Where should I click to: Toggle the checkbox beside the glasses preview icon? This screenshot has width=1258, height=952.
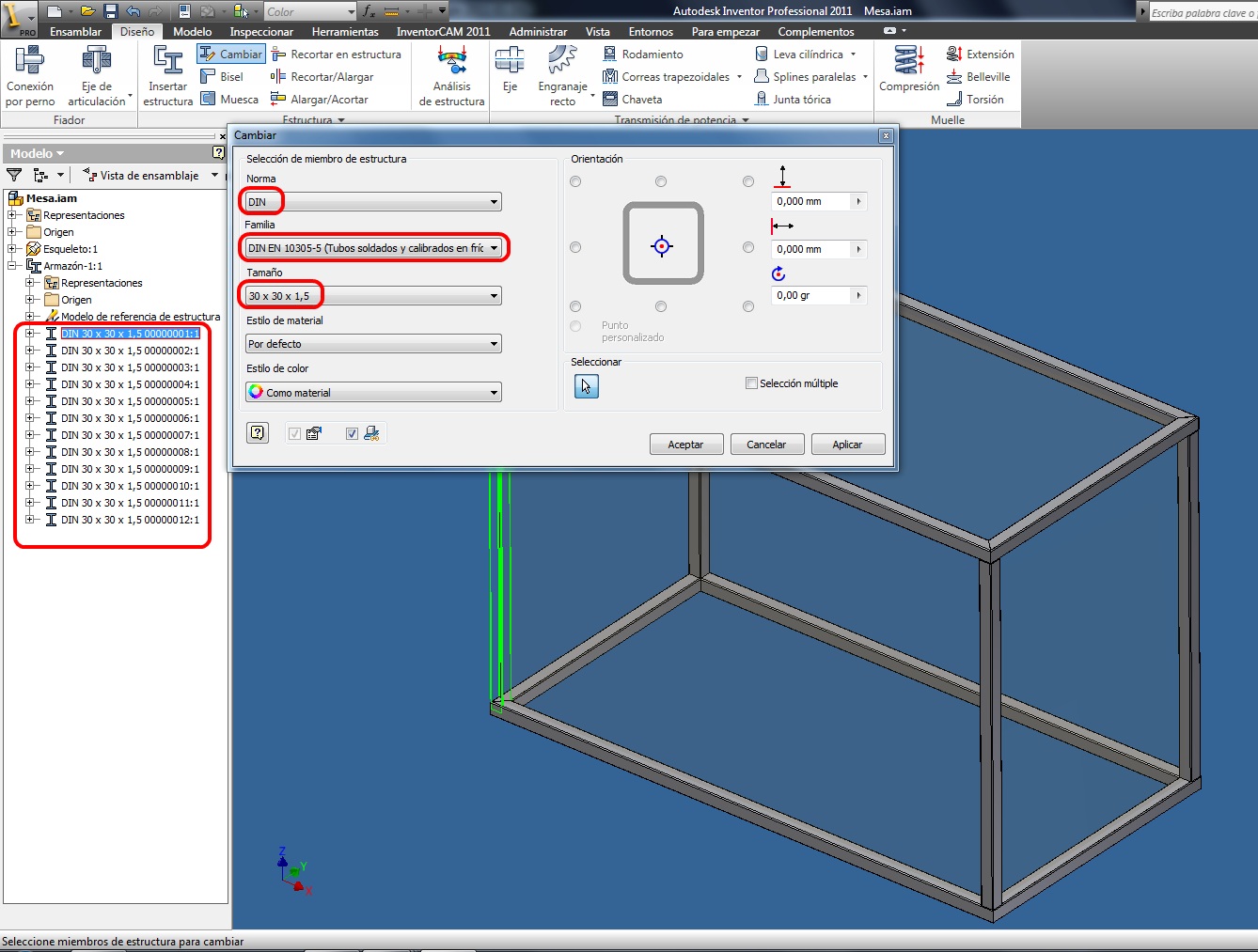pos(352,433)
